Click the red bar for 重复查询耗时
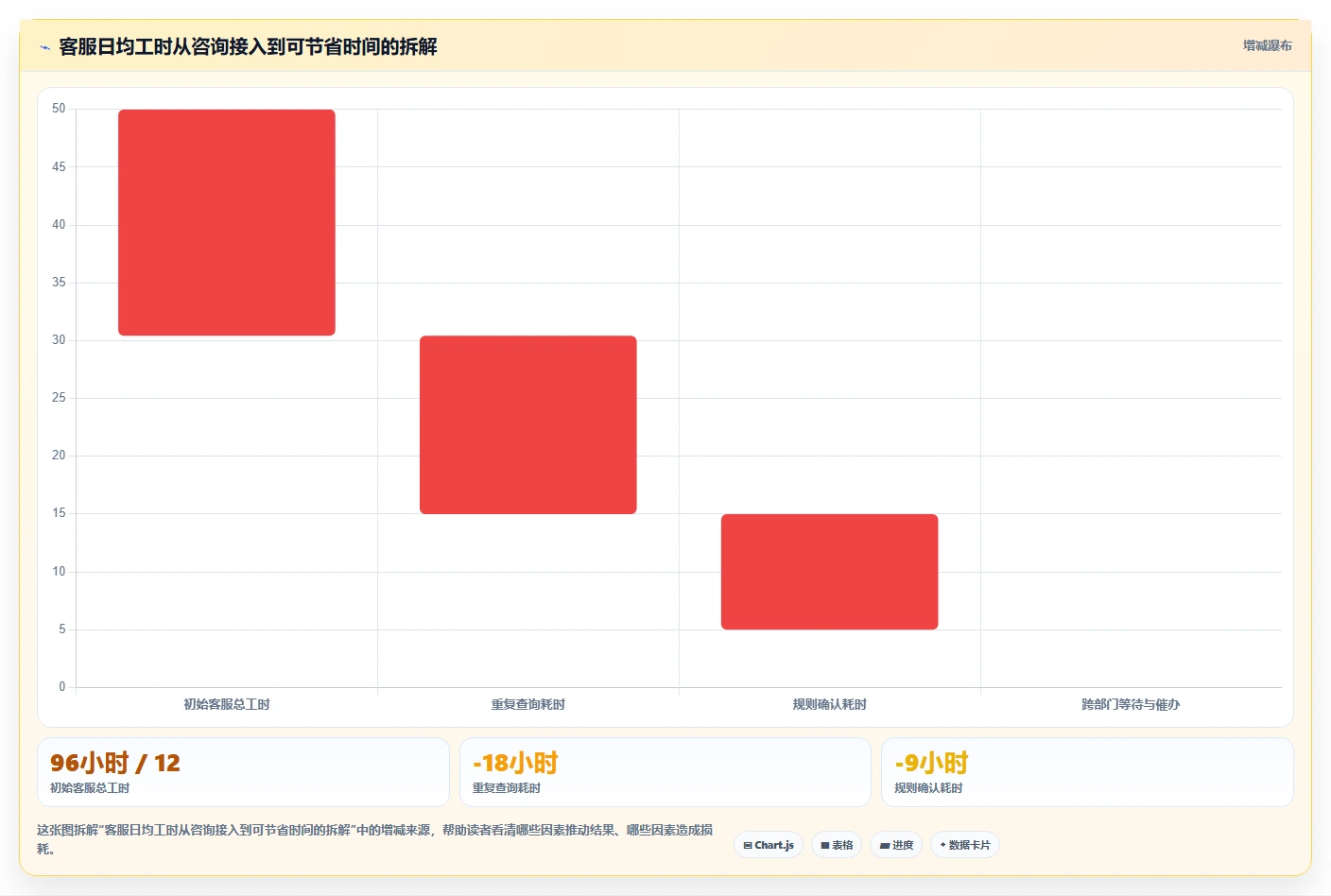 tap(528, 424)
